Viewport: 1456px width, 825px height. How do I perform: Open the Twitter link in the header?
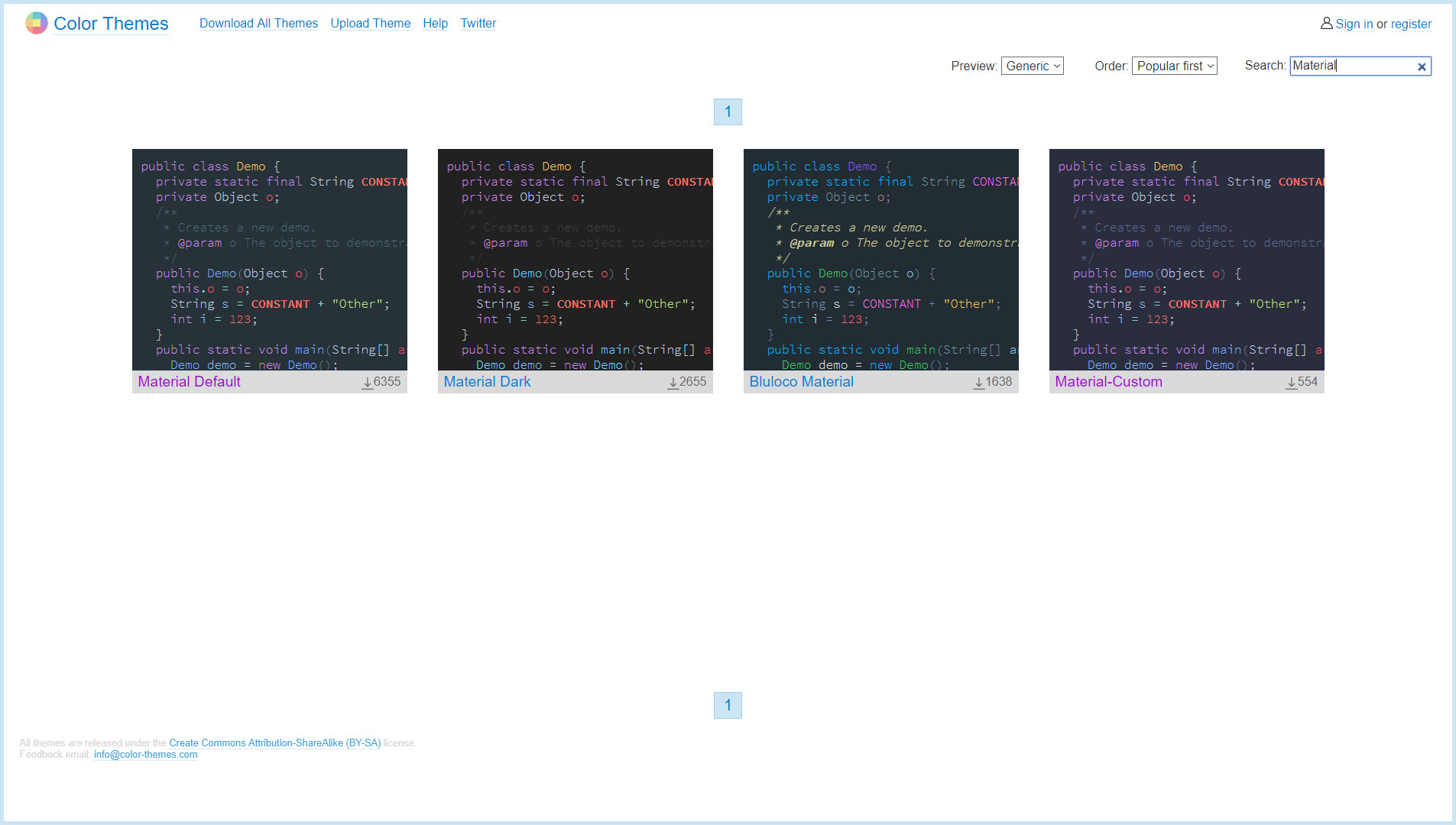click(x=478, y=23)
